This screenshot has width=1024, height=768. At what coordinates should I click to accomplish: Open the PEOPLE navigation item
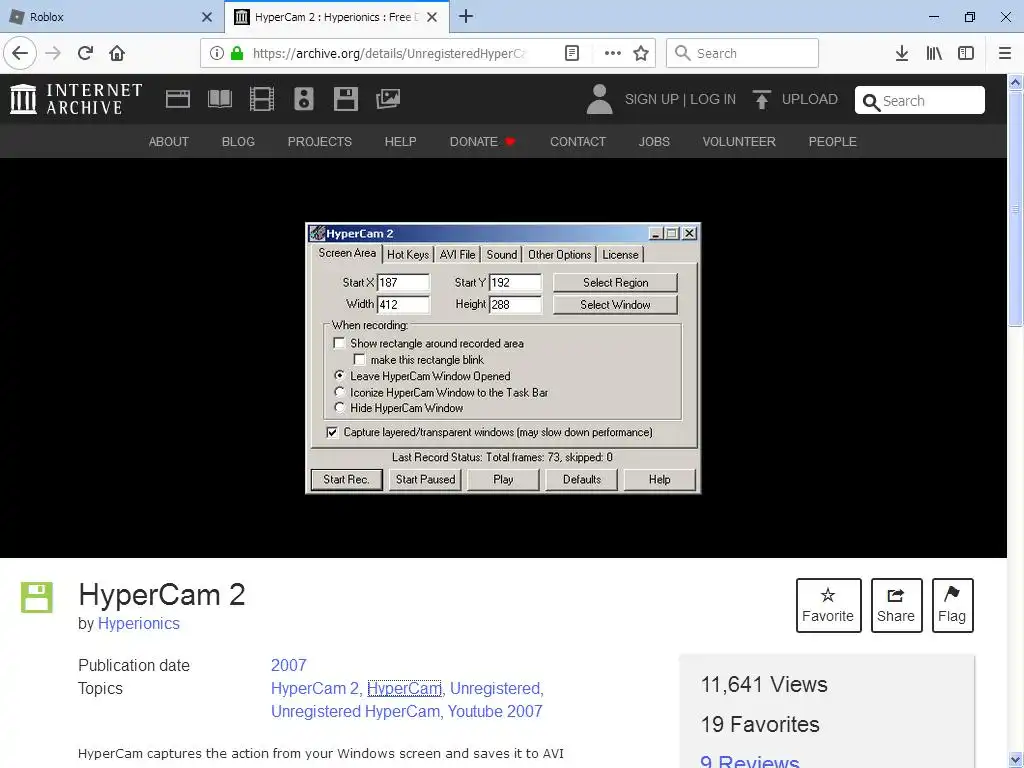pos(832,142)
